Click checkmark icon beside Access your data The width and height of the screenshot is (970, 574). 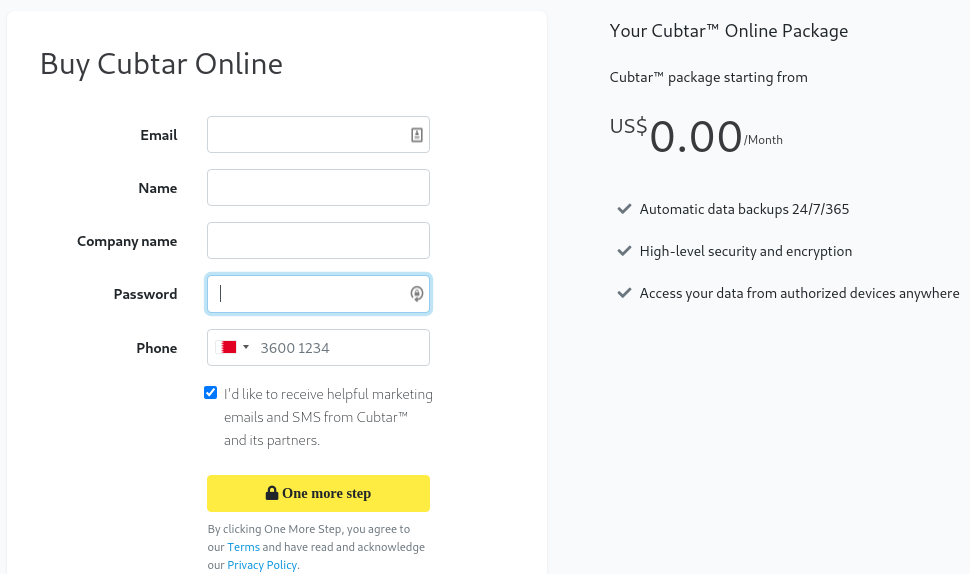pyautogui.click(x=624, y=293)
